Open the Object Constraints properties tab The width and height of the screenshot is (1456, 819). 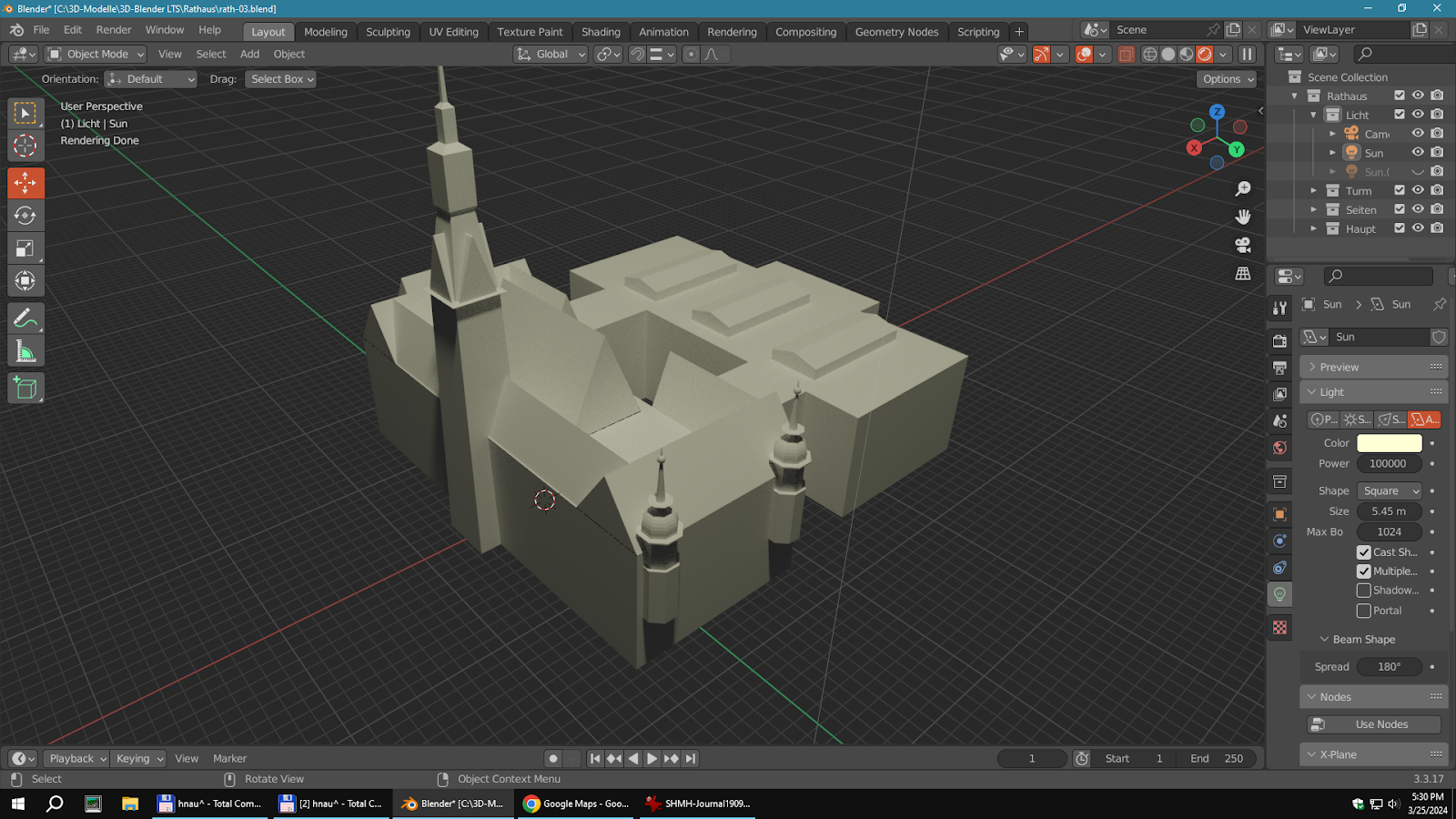coord(1280,568)
